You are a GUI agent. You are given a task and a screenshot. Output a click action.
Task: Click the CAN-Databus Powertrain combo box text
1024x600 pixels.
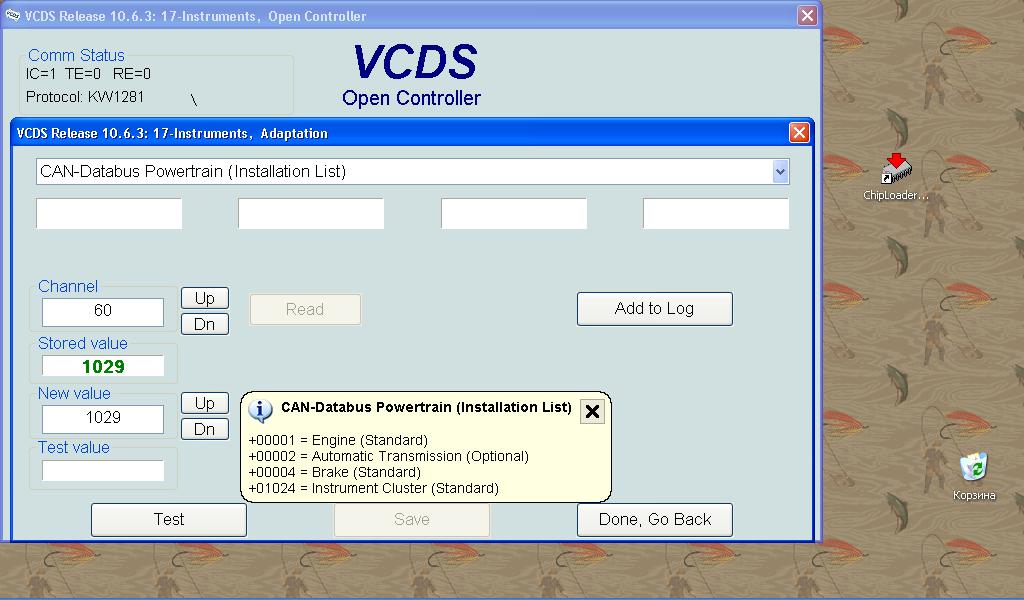[x=193, y=172]
